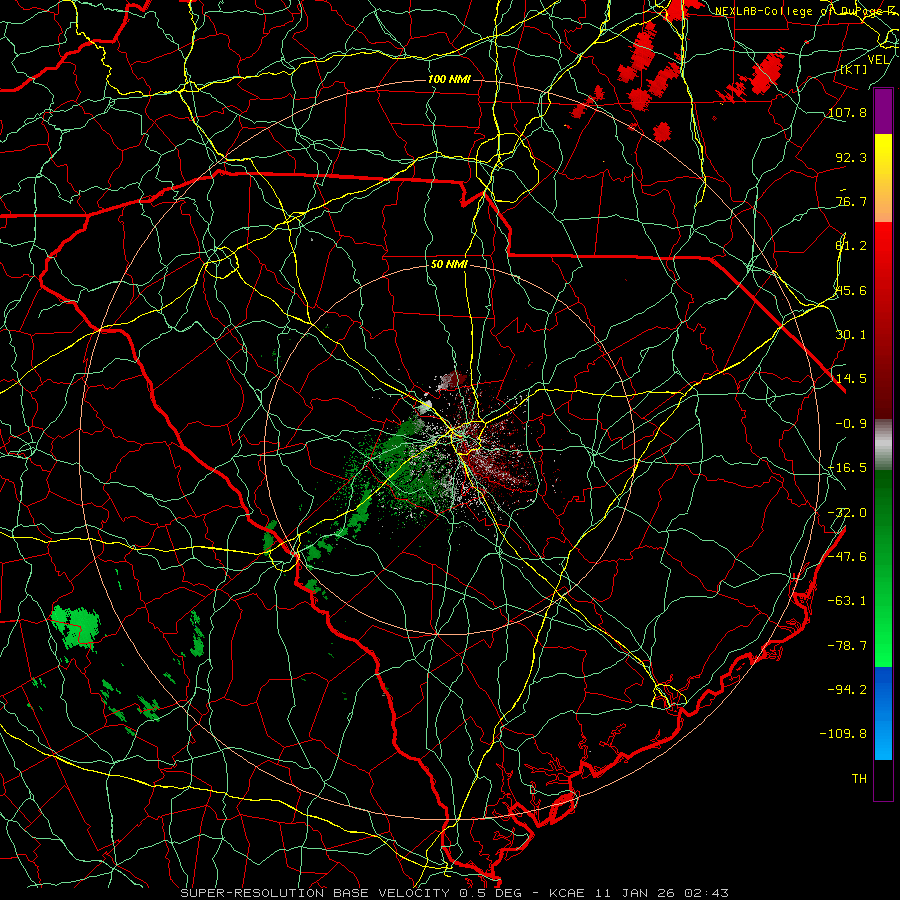Click the TH label on the legend
The width and height of the screenshot is (900, 900).
pos(859,779)
